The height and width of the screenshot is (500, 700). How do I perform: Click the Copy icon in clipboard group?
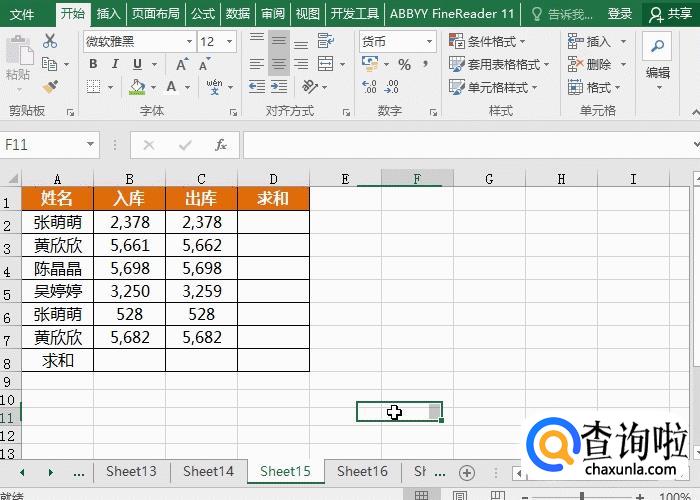click(49, 64)
